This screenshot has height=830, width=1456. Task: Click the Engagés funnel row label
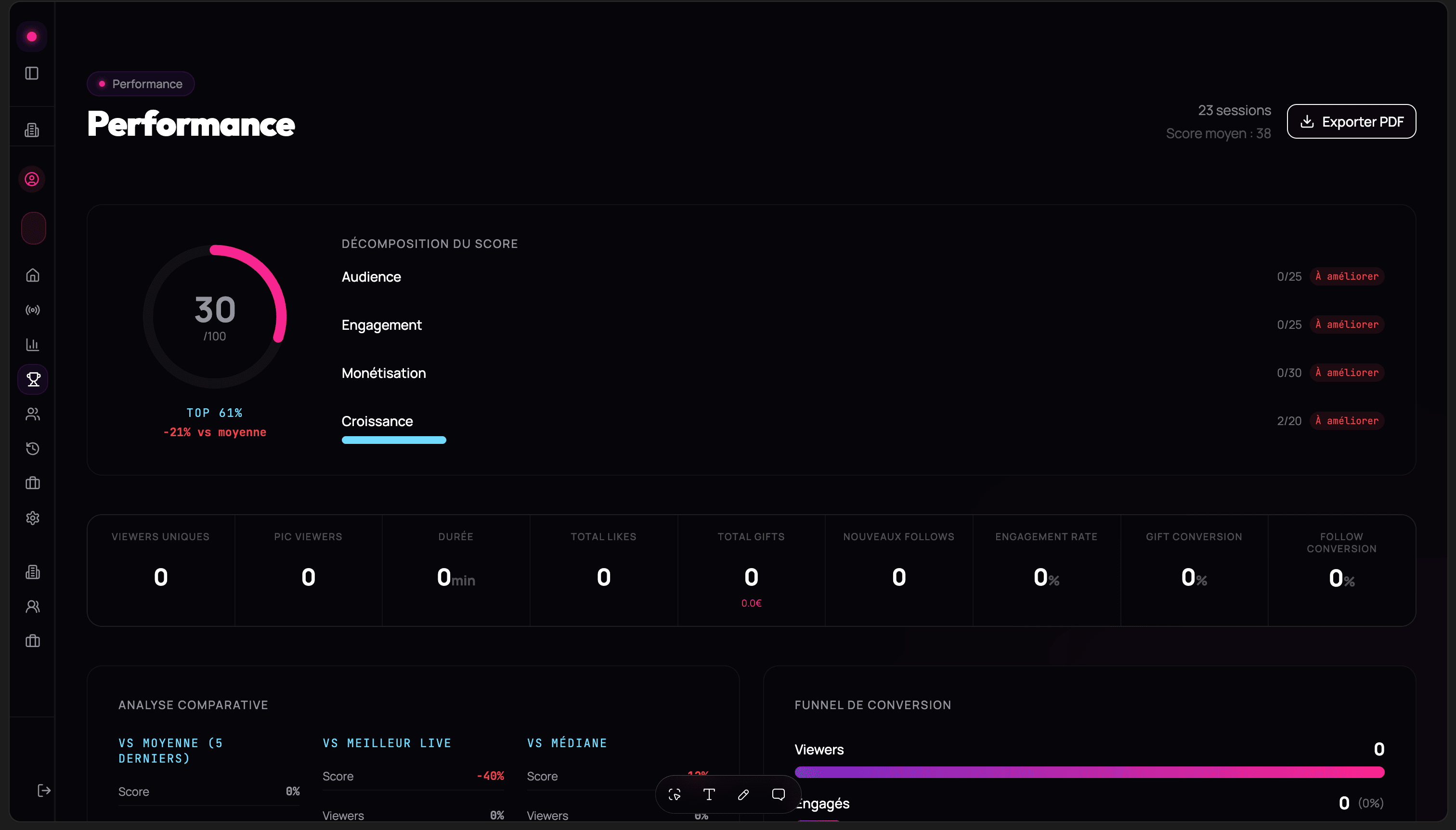point(822,804)
